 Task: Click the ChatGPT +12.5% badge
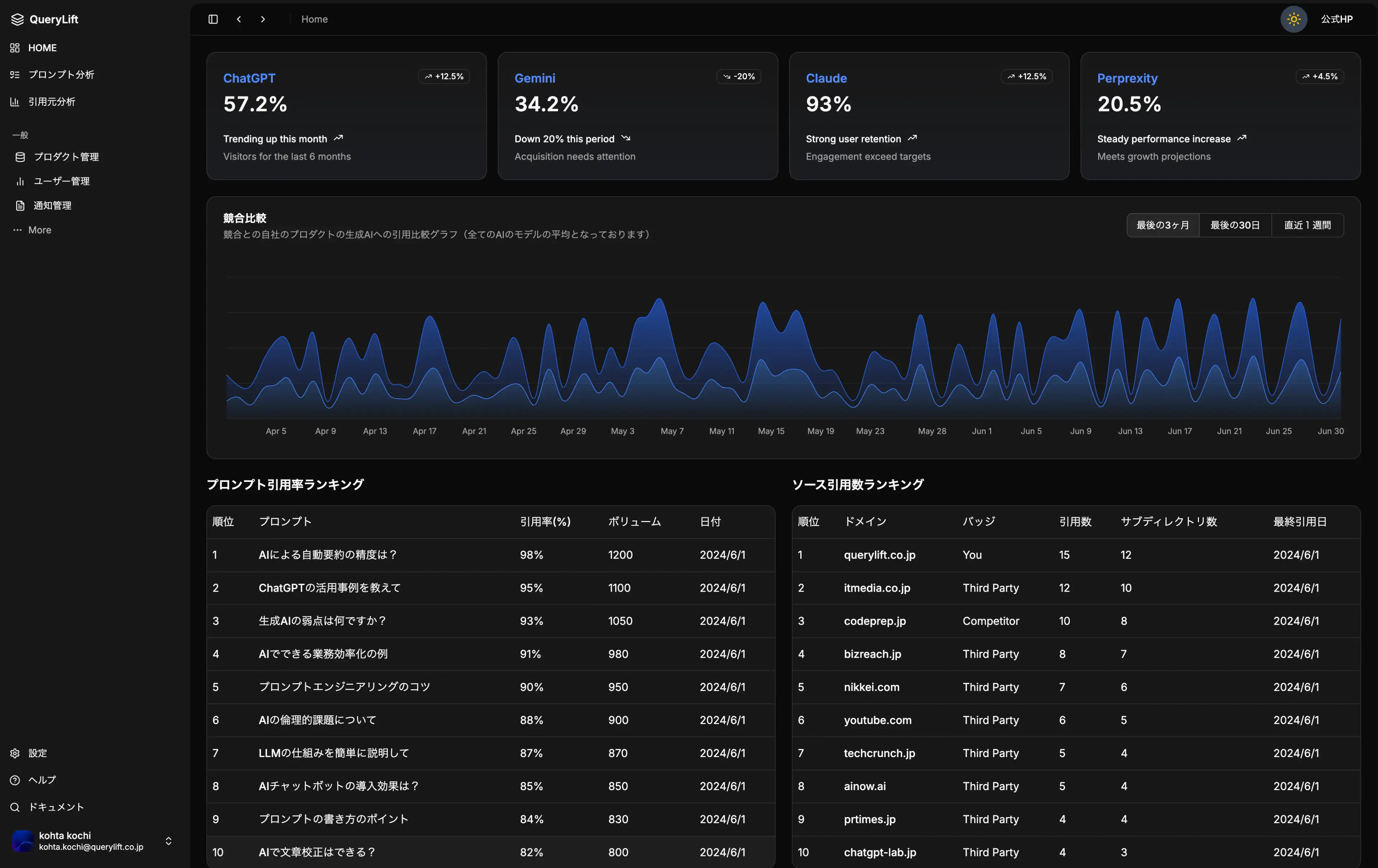(x=444, y=76)
